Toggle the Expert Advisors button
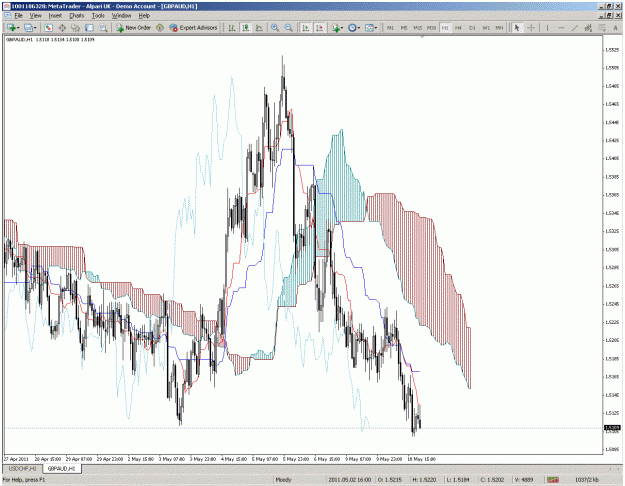 pyautogui.click(x=193, y=28)
